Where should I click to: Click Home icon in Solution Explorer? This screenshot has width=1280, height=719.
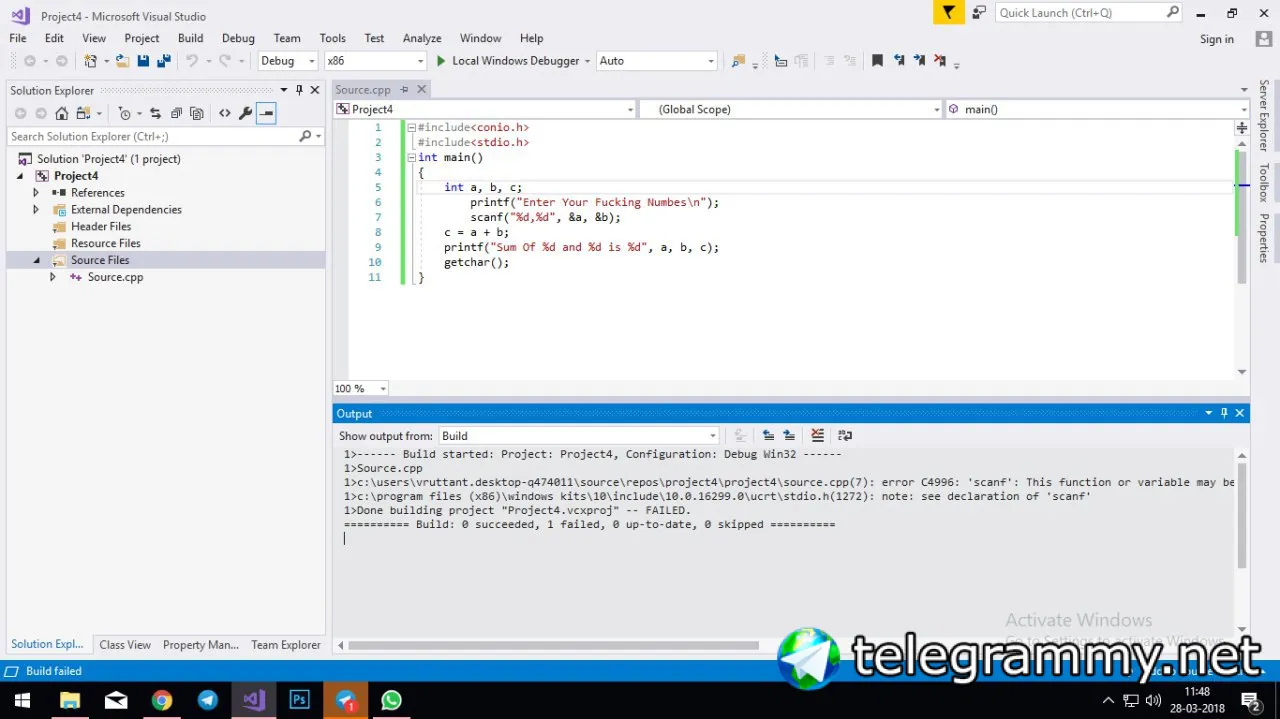click(62, 113)
